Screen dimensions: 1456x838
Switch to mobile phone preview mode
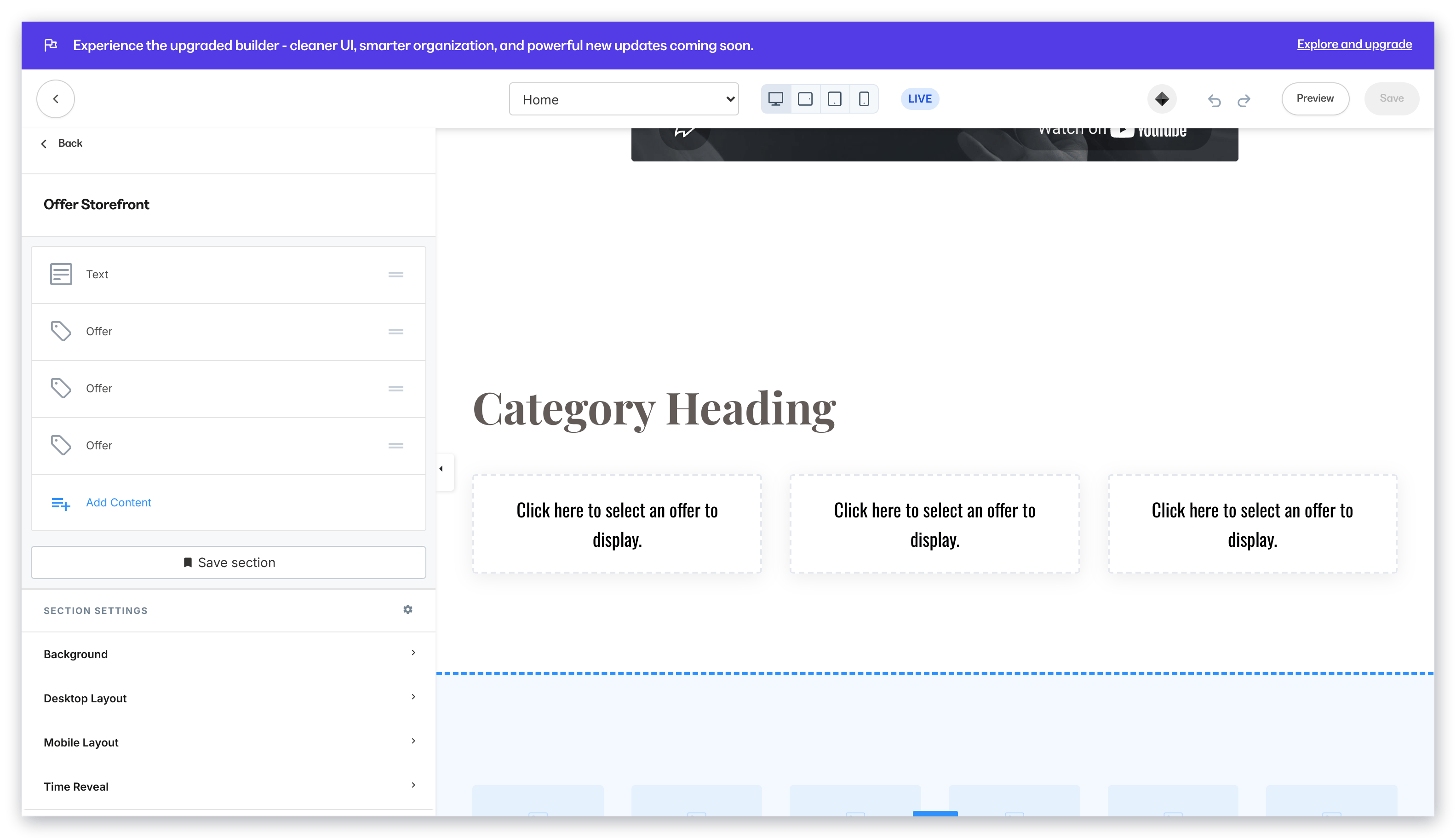tap(864, 99)
